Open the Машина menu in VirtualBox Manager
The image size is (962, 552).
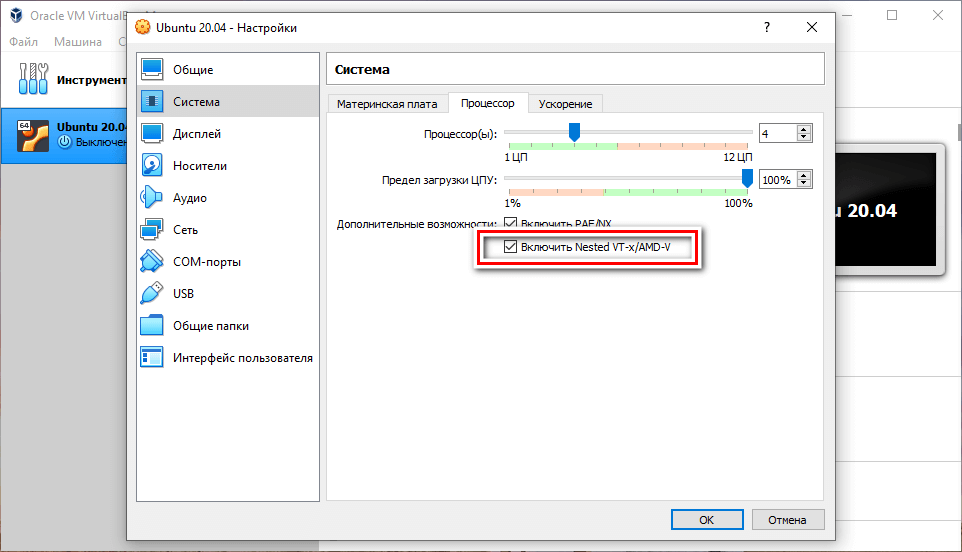tap(78, 42)
